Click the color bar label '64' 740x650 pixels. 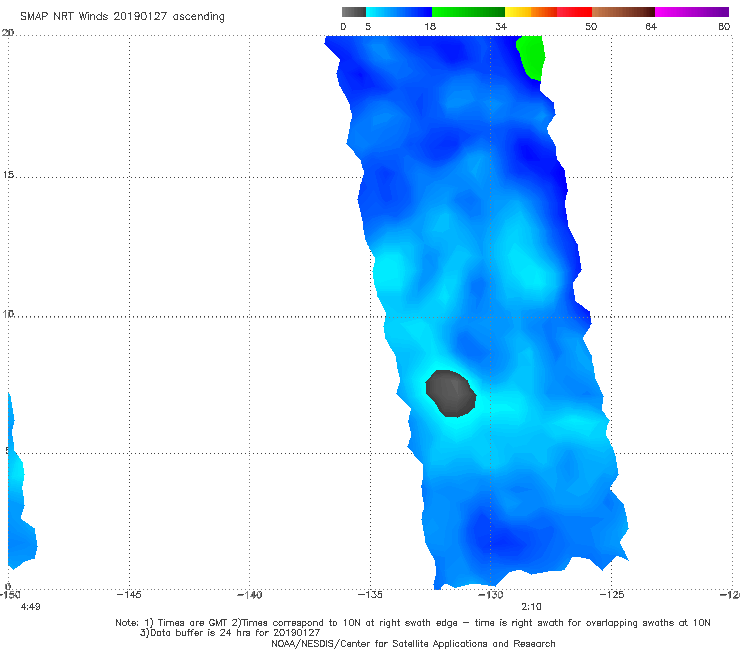coord(651,26)
